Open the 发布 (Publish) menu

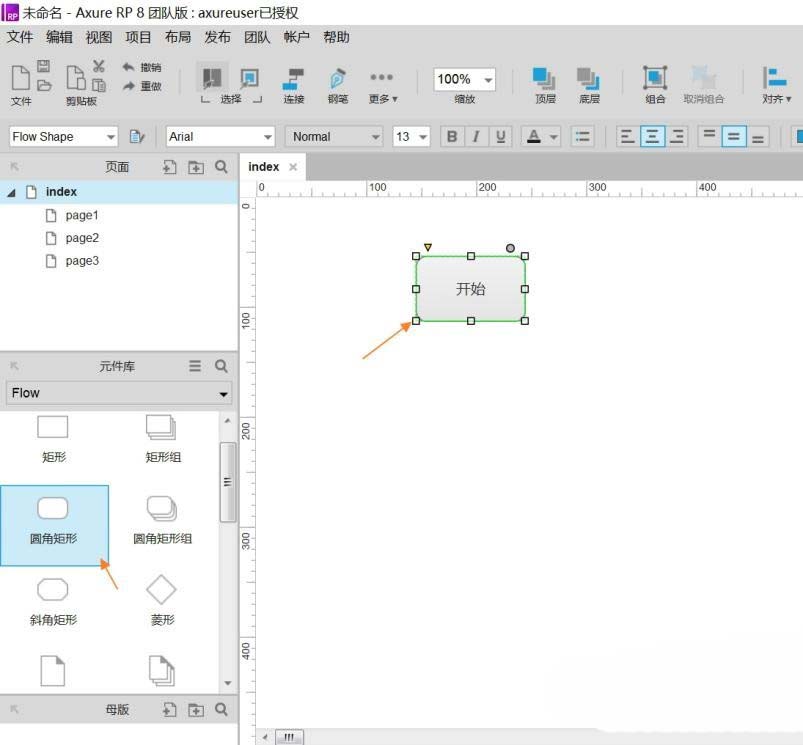(217, 37)
